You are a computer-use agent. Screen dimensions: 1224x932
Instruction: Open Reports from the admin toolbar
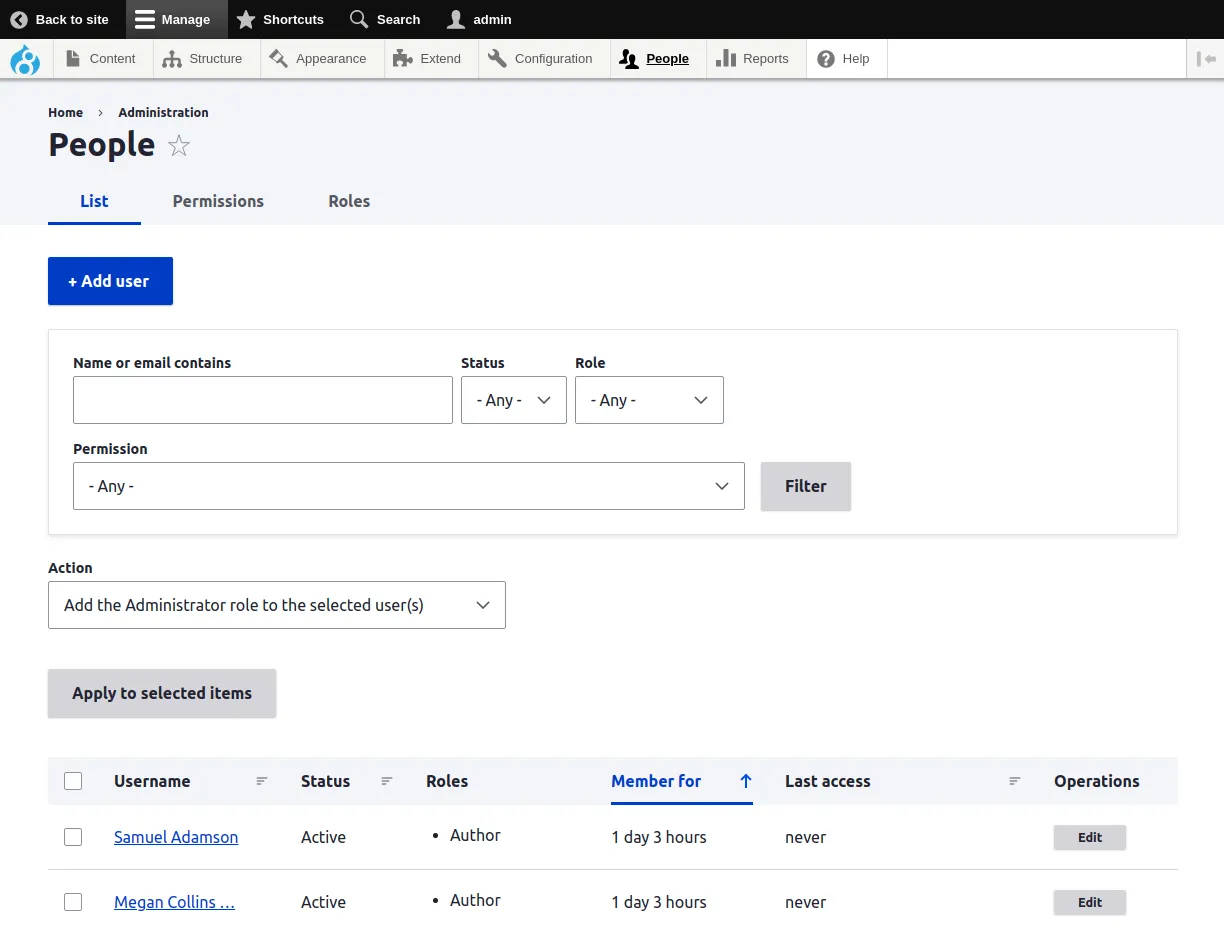[754, 59]
